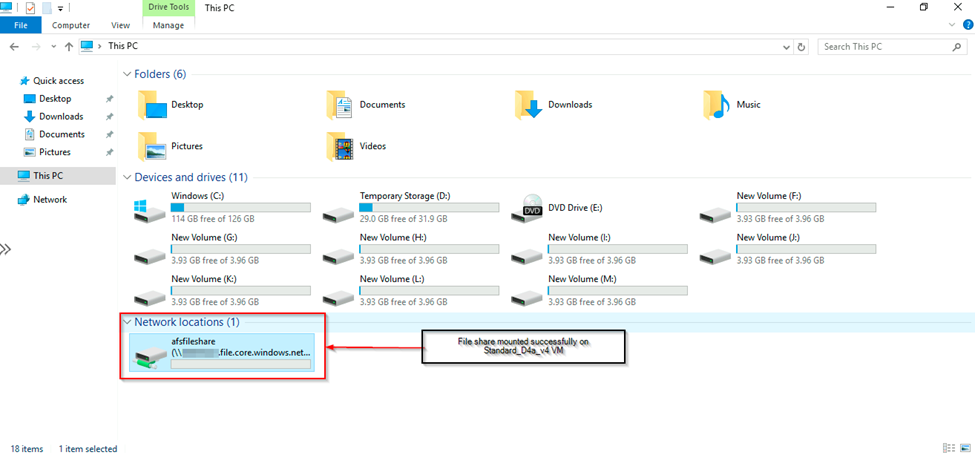Open the Computer ribbon tab

coord(71,25)
